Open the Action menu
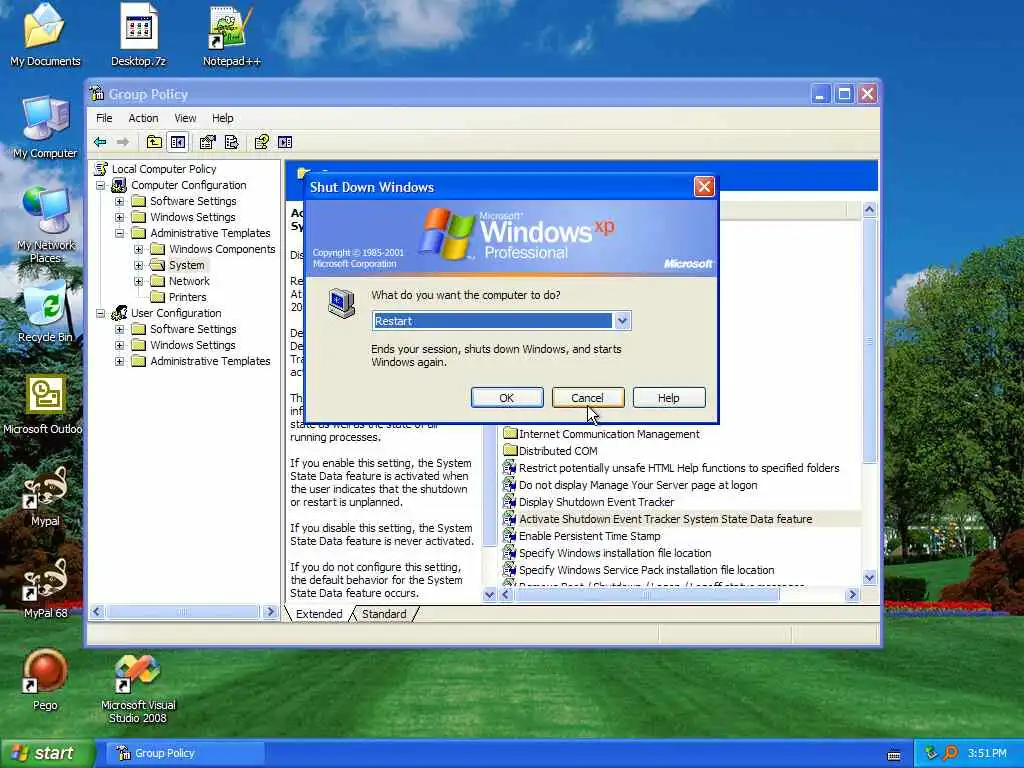Viewport: 1024px width, 768px height. (x=143, y=118)
